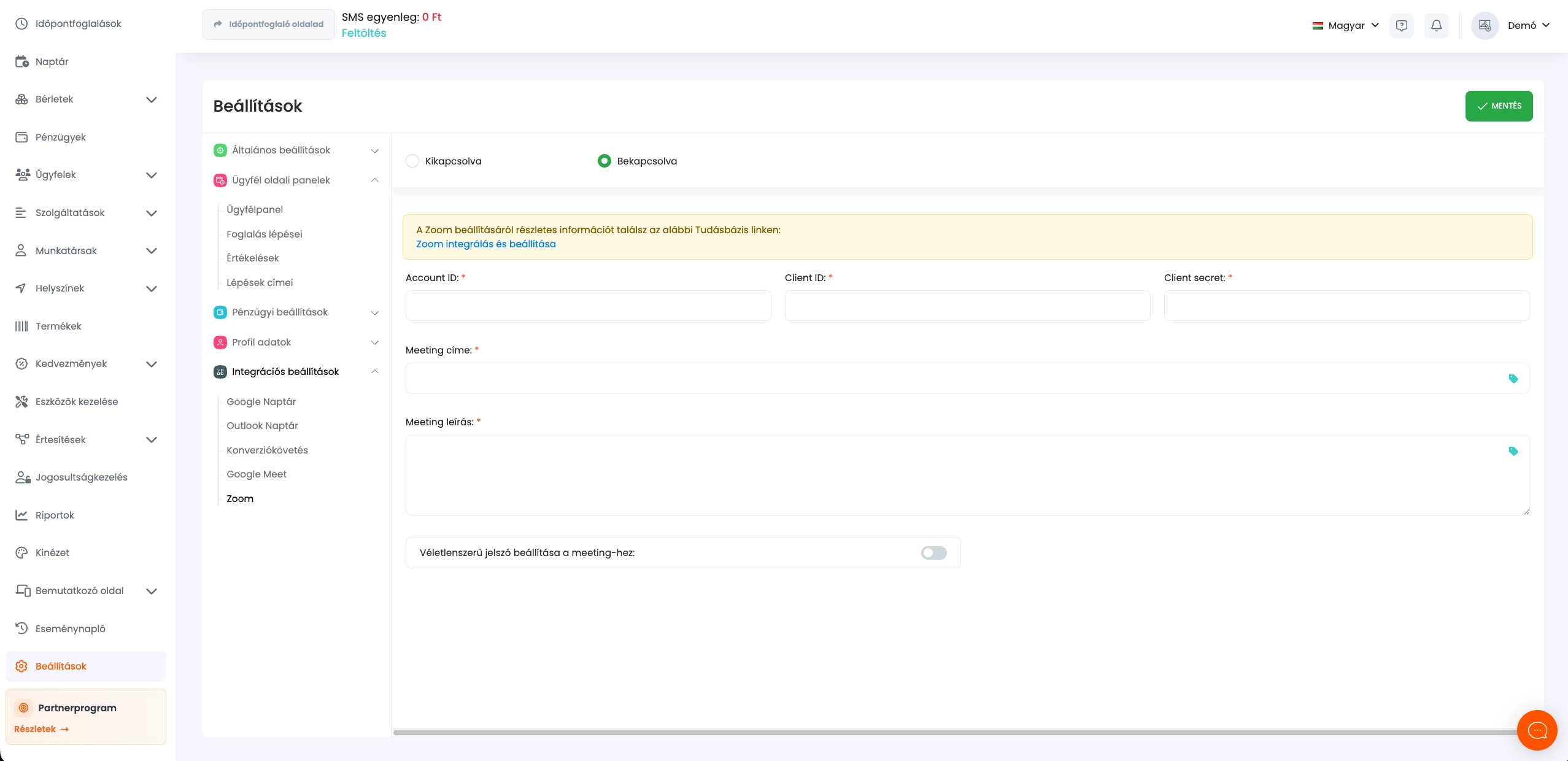This screenshot has width=1568, height=761.
Task: Click the Naptár calendar icon in sidebar
Action: (21, 61)
